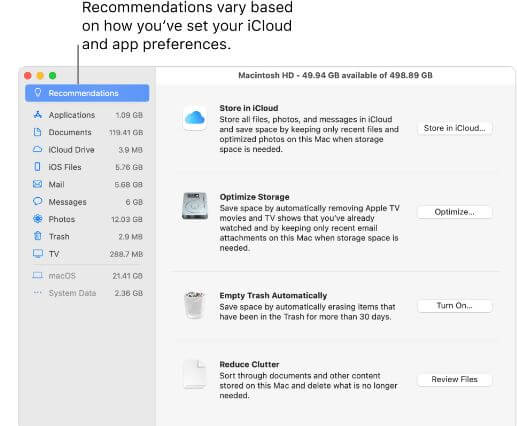Click the Documents sidebar icon
This screenshot has height=426, width=517.
tap(38, 132)
